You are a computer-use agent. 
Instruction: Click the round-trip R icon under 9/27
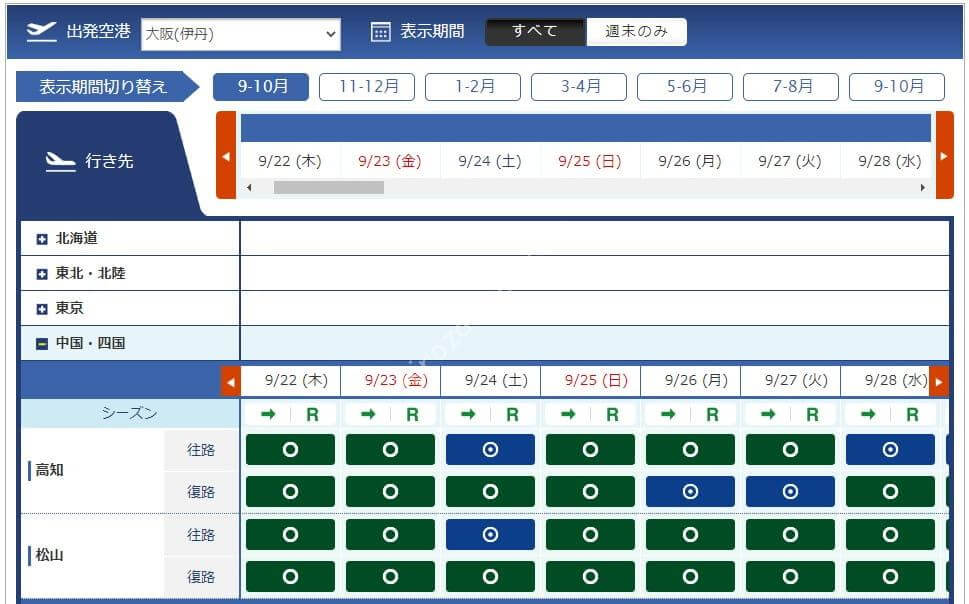click(x=813, y=415)
